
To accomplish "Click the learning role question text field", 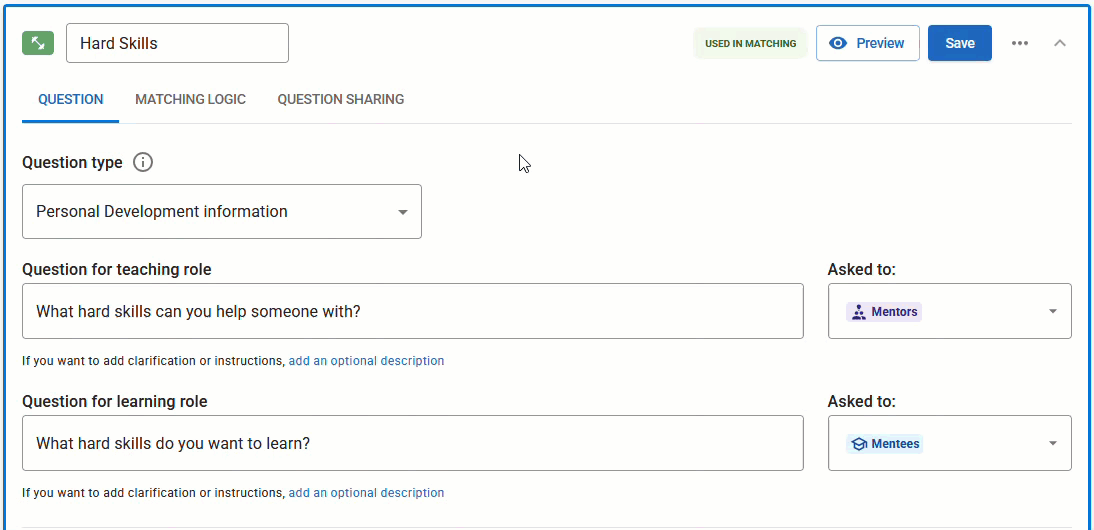I will pyautogui.click(x=412, y=443).
